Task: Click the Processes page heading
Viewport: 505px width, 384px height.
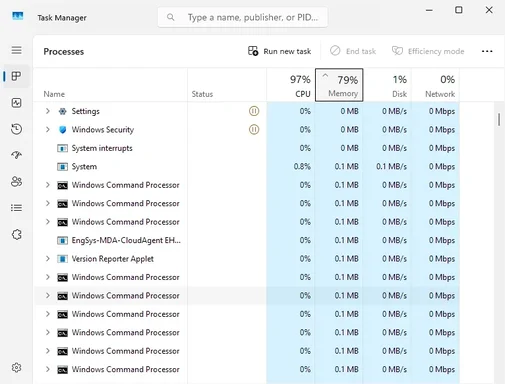Action: click(64, 52)
